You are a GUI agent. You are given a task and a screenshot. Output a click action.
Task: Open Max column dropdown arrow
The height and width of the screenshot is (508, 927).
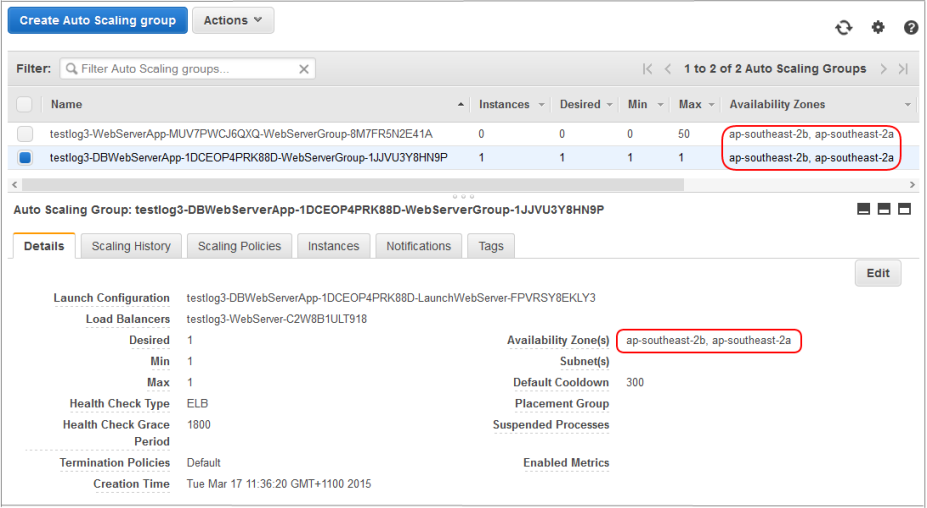711,105
